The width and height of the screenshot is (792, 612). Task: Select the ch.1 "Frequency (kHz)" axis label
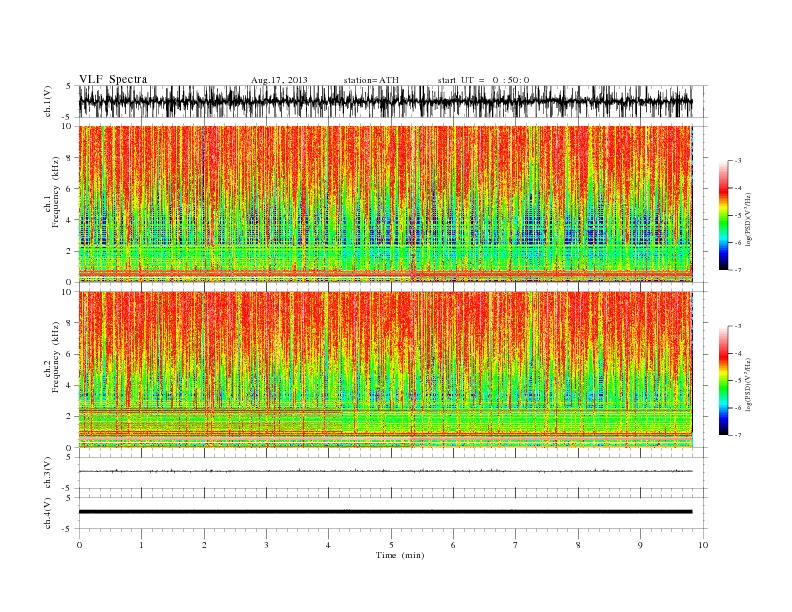[56, 192]
